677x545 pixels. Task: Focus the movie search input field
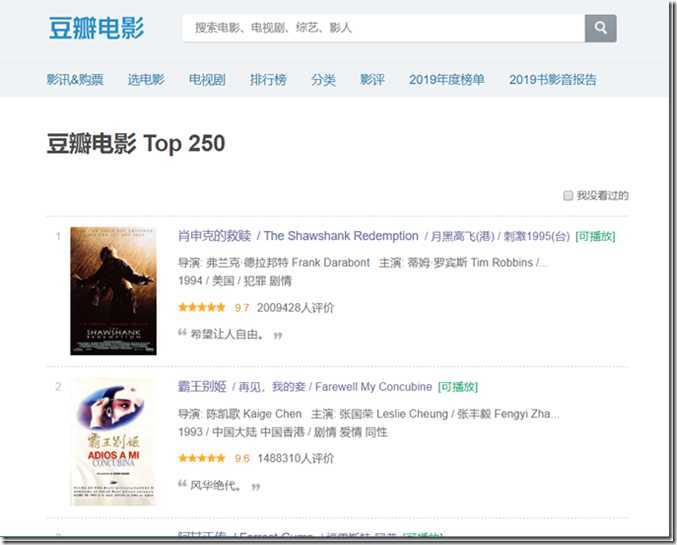(384, 29)
